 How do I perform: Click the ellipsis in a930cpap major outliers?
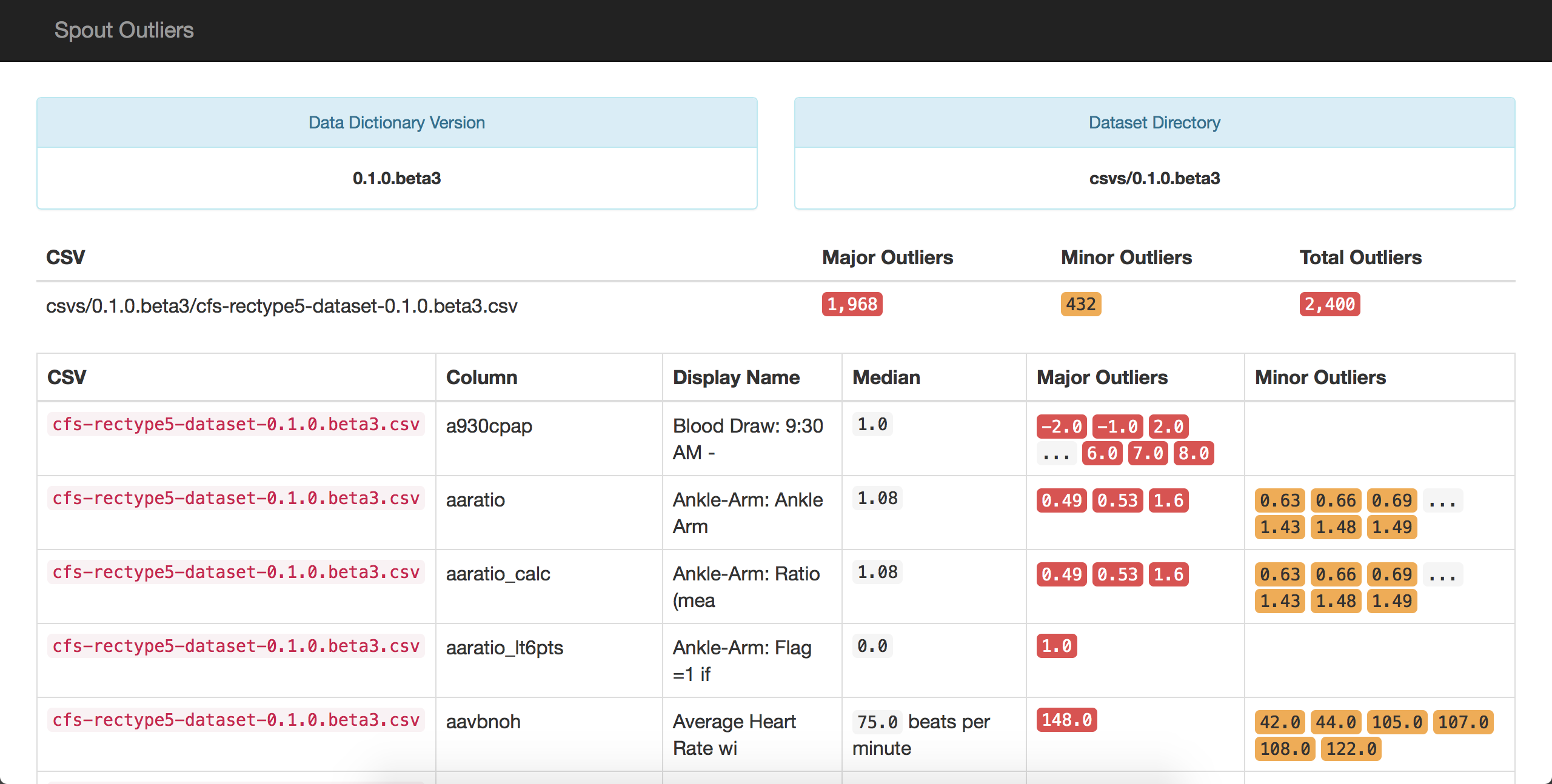tap(1057, 453)
